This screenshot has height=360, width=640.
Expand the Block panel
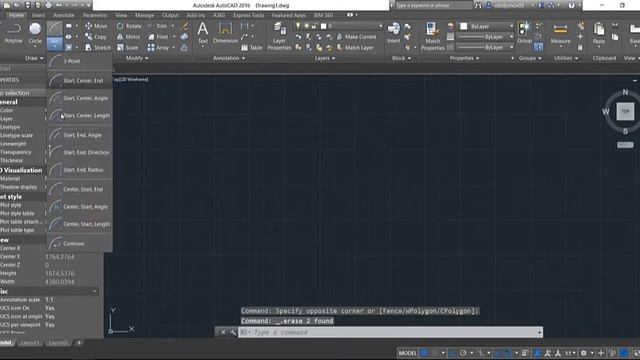click(402, 58)
